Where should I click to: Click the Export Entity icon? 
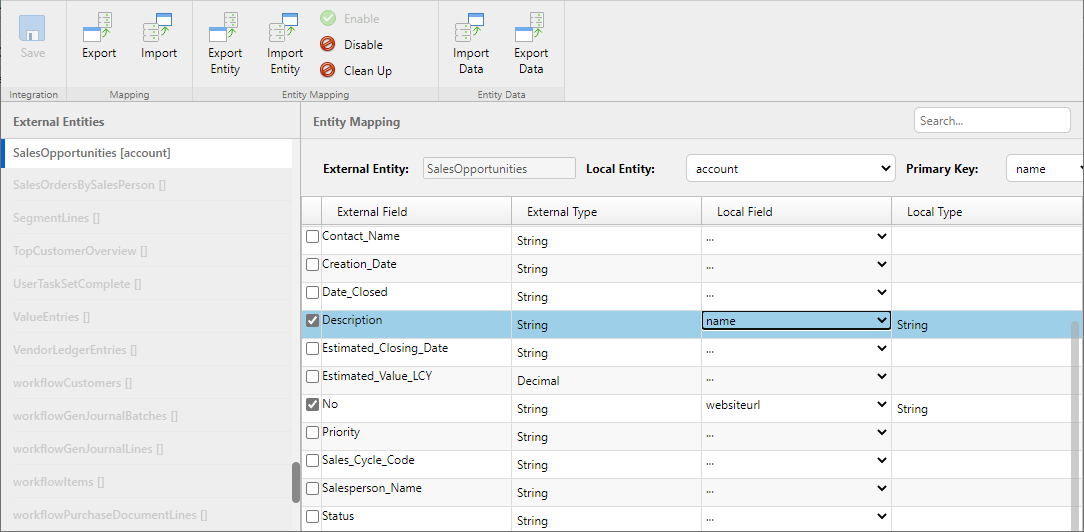[x=225, y=27]
